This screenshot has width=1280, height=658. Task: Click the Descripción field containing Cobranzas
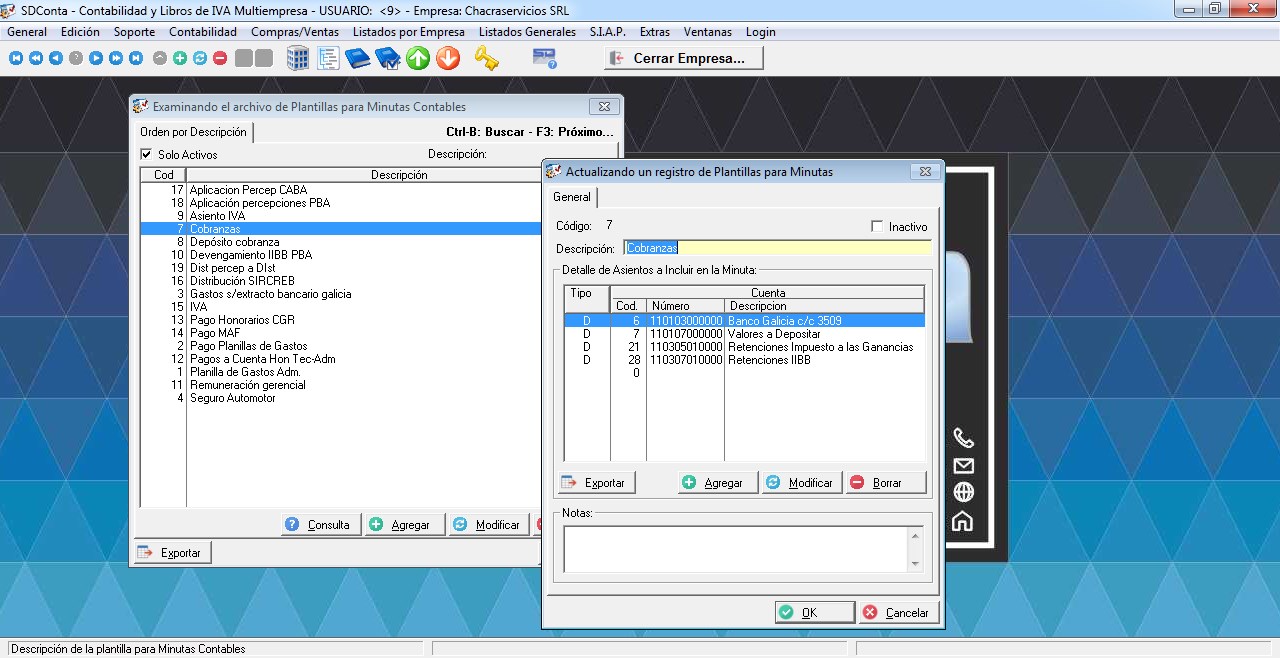[x=776, y=248]
